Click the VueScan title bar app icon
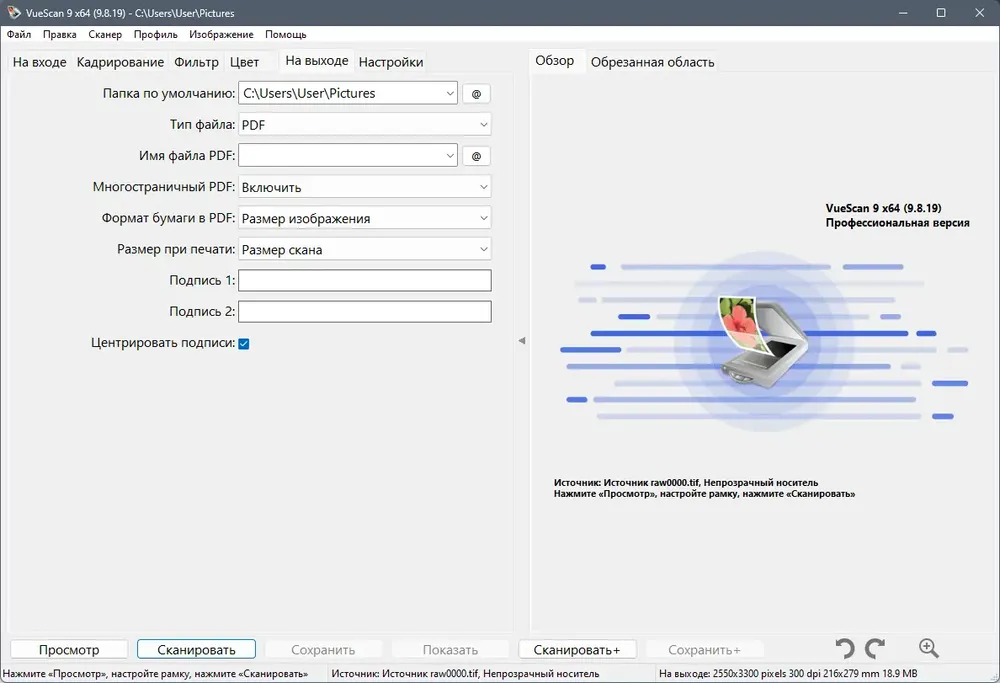The width and height of the screenshot is (1000, 683). 13,13
